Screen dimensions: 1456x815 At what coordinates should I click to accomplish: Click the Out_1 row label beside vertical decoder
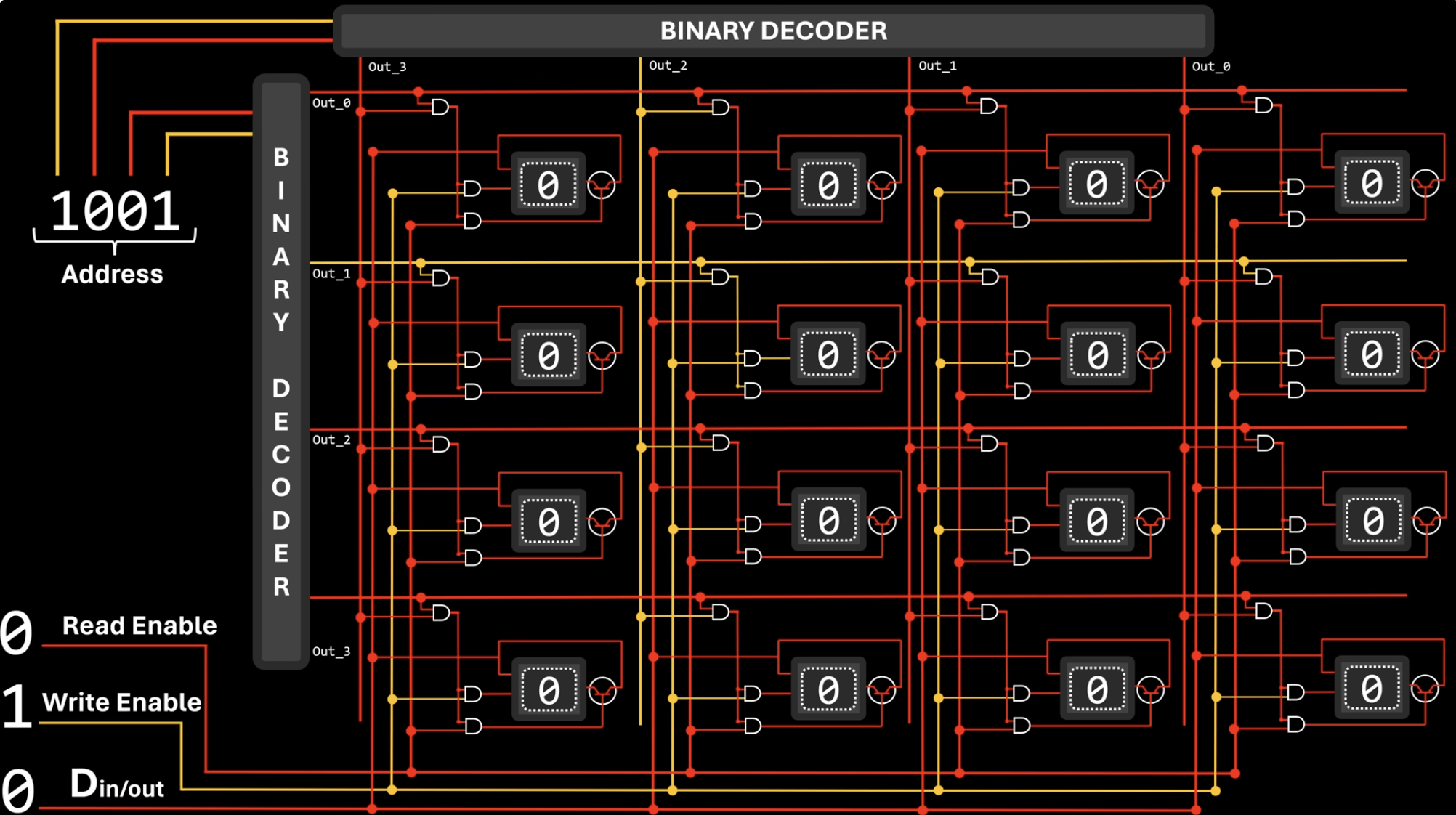[x=331, y=274]
